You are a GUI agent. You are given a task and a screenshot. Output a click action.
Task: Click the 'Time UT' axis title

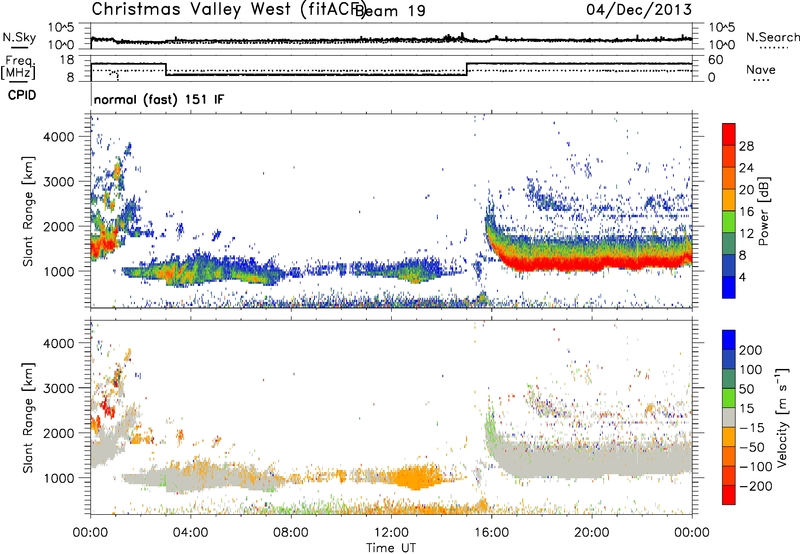click(x=391, y=548)
